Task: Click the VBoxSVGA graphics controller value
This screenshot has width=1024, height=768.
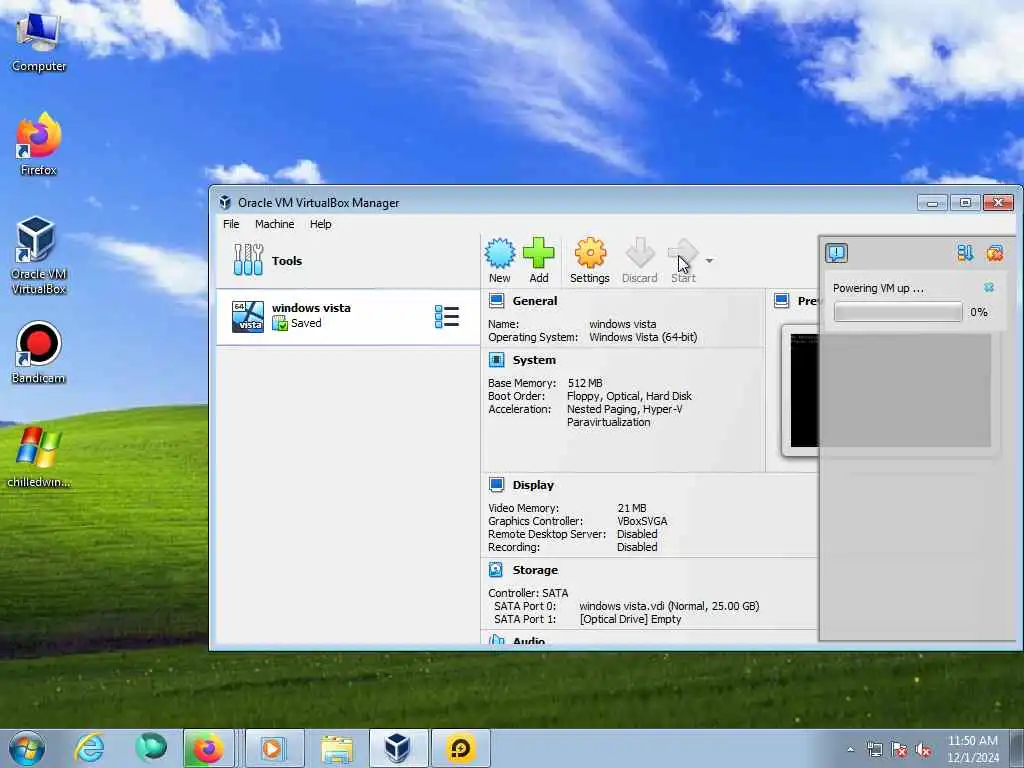Action: click(x=642, y=521)
